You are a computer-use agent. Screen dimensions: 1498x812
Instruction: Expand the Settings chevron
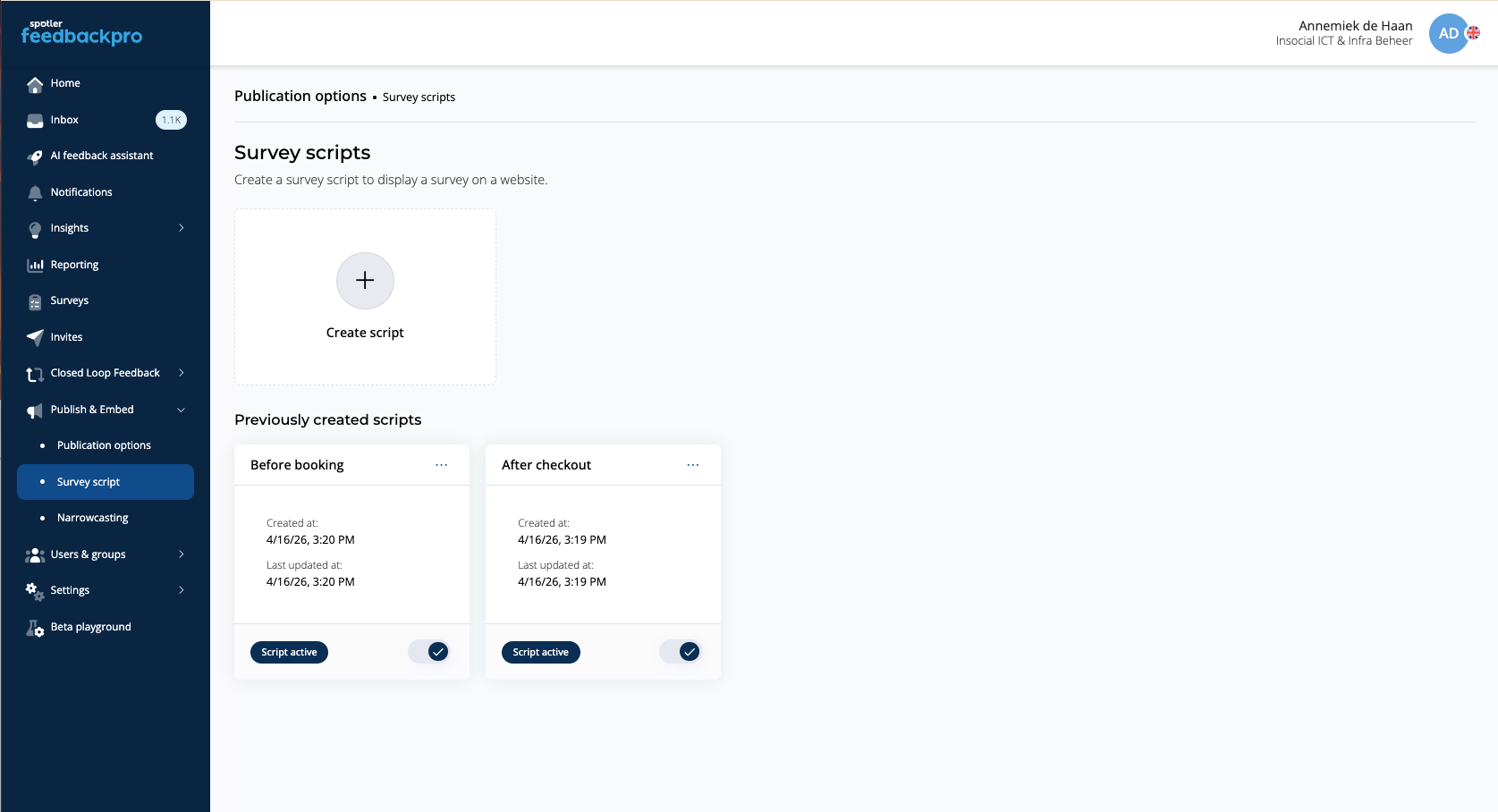point(182,590)
